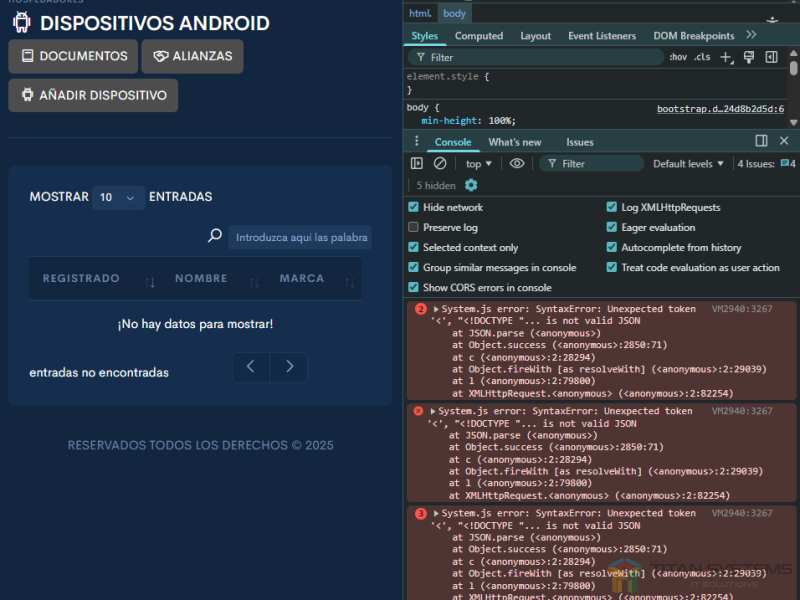Image resolution: width=800 pixels, height=600 pixels.
Task: Open bootstrap stylesheet source link
Action: [x=720, y=108]
